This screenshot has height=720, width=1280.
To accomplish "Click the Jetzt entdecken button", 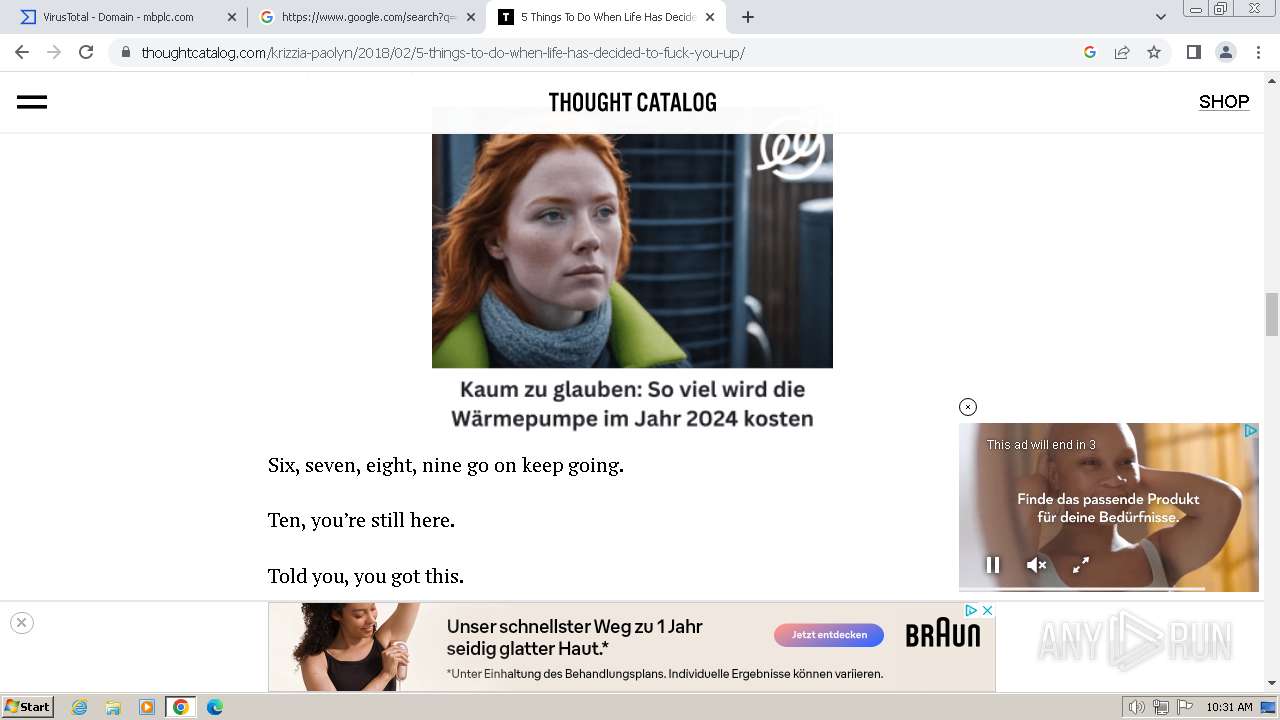I will pos(829,635).
